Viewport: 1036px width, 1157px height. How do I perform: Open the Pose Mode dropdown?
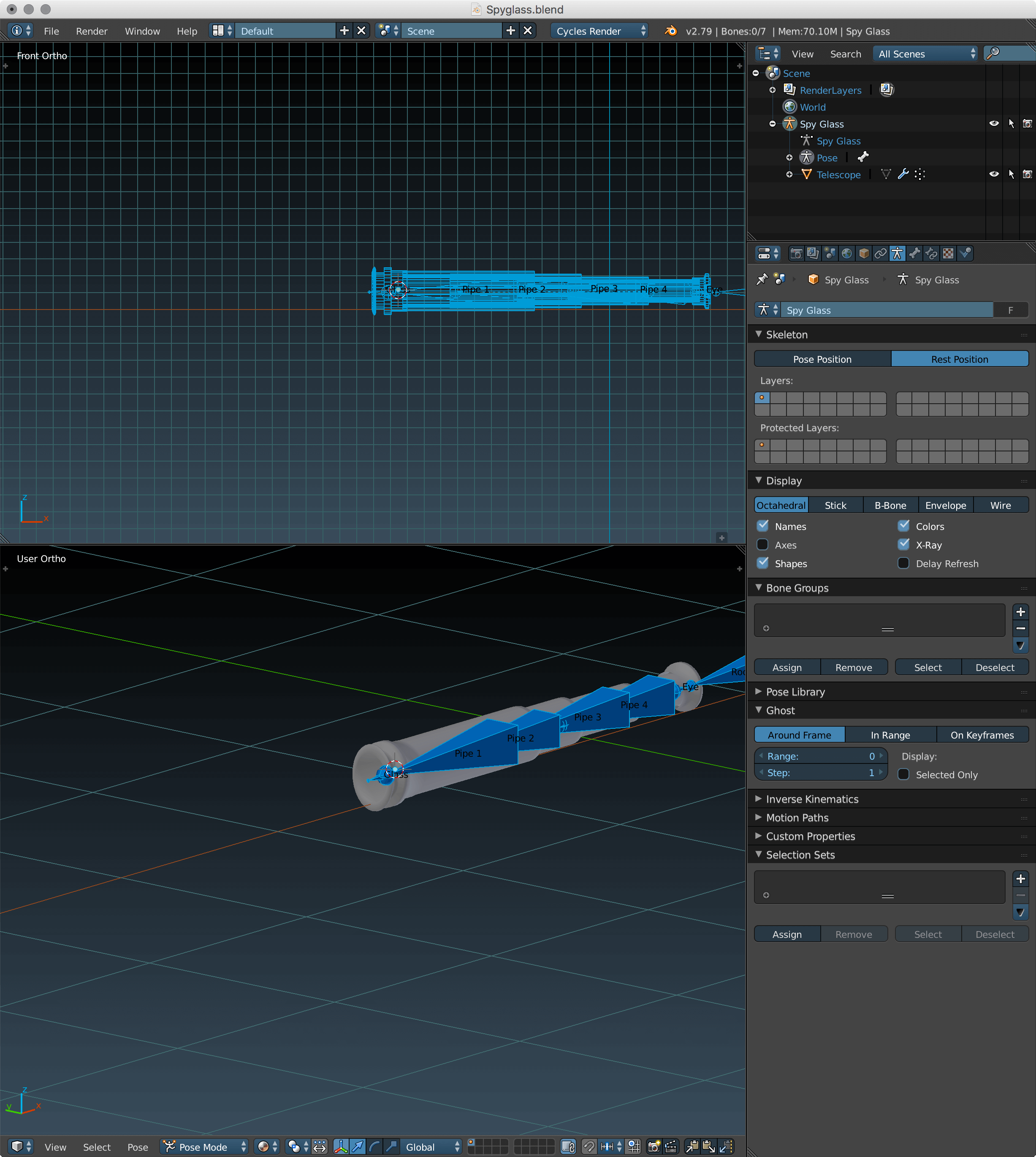point(205,1146)
